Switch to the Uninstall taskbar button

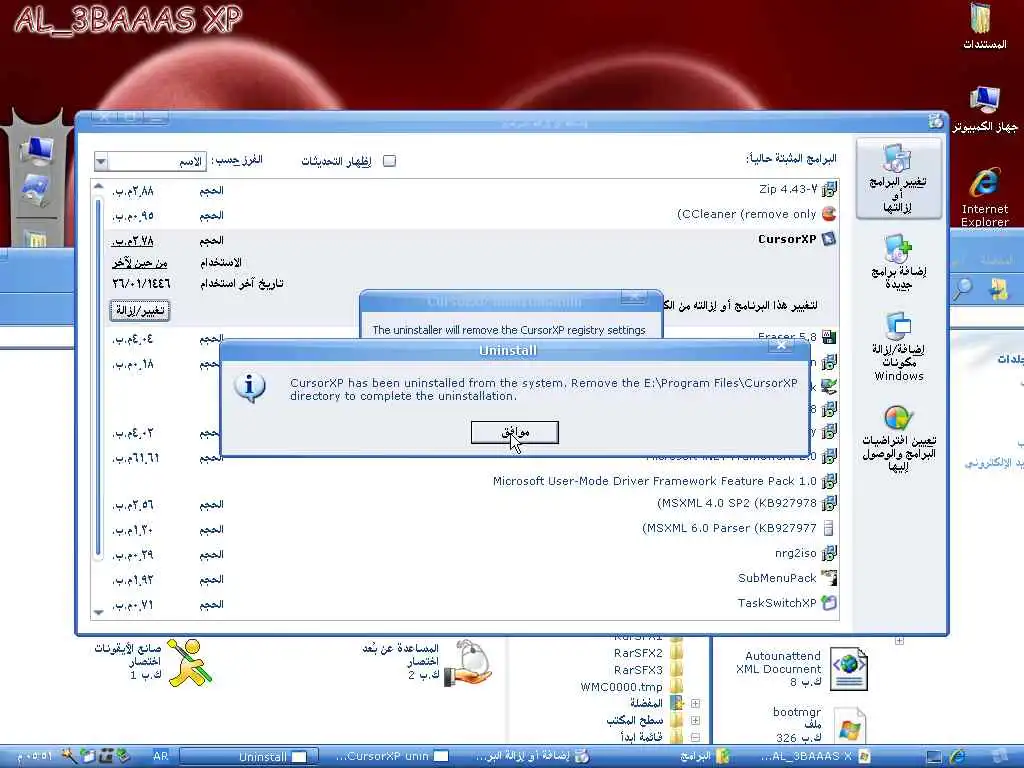point(249,756)
